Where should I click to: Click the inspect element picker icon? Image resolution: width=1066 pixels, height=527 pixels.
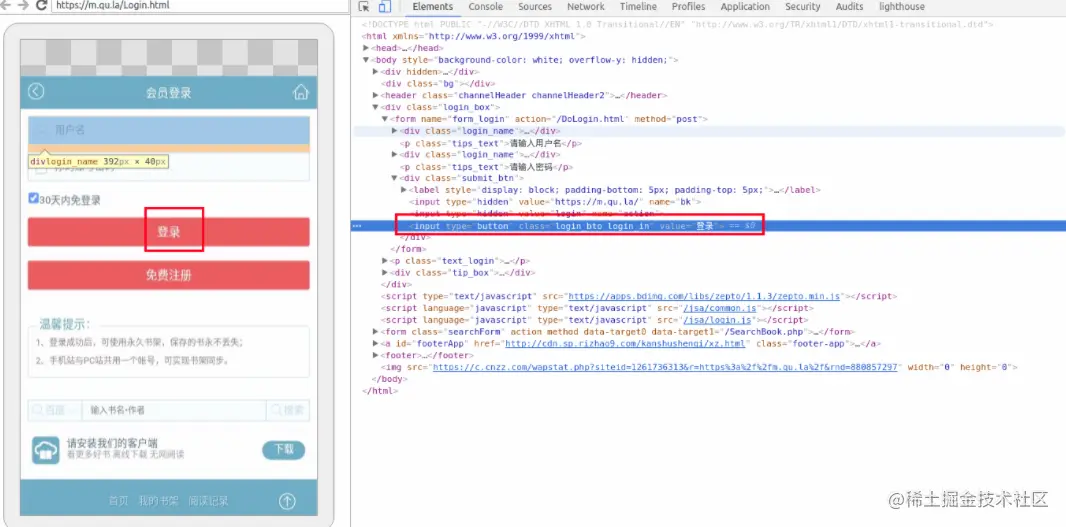[364, 7]
